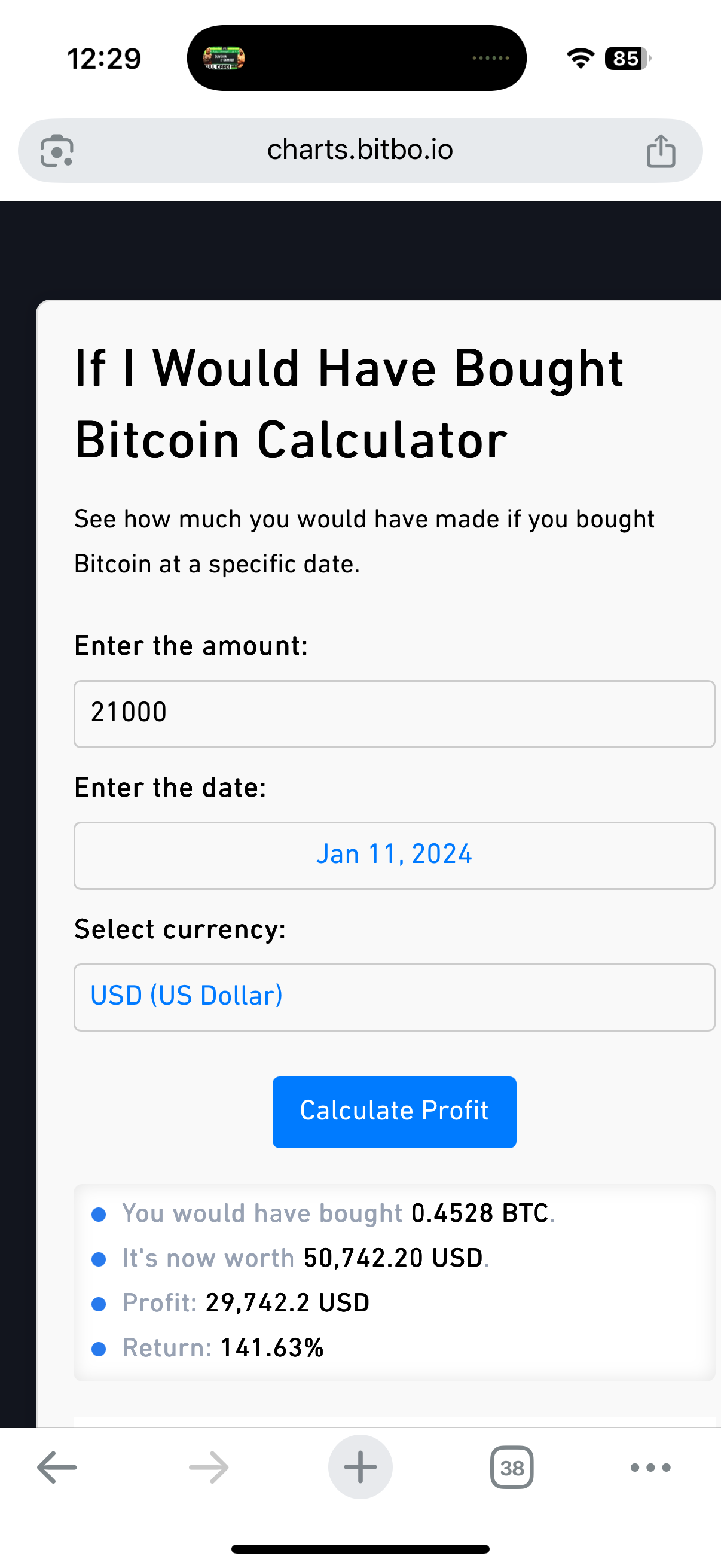Open the tab switcher showing 38 tabs
721x1568 pixels.
(512, 1468)
